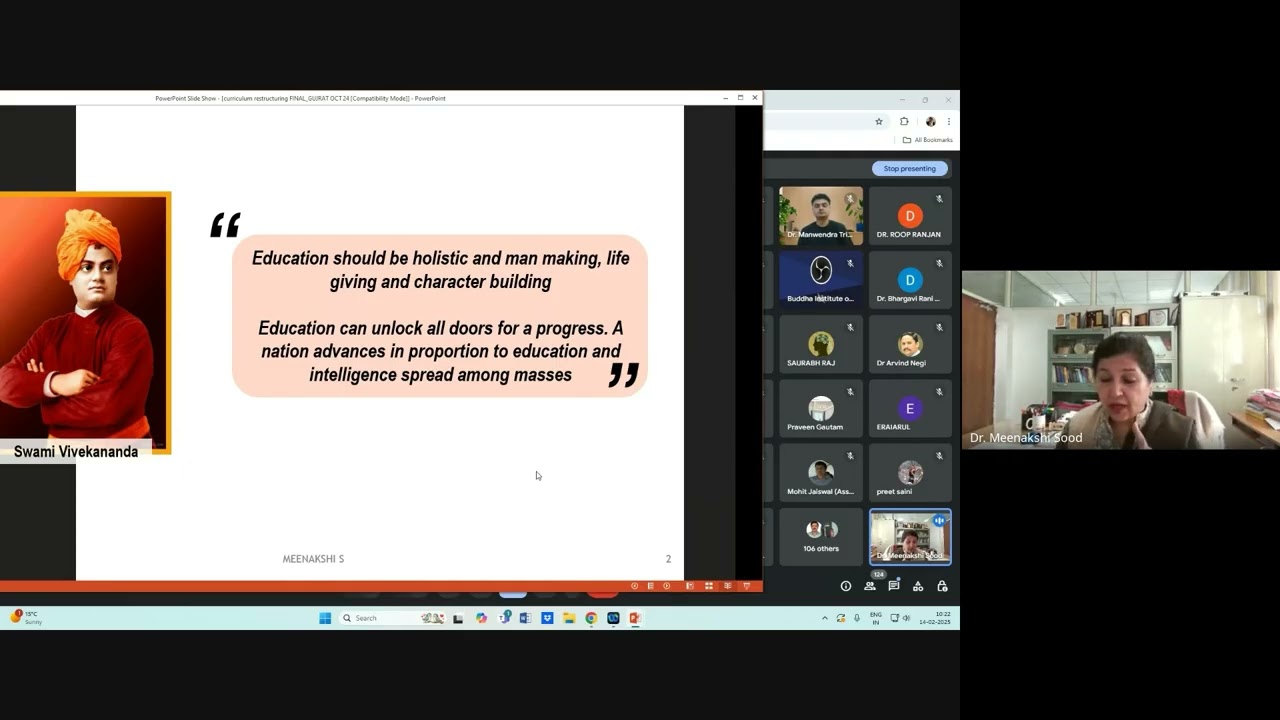
Task: Open chat with everyone icon in Meet
Action: [894, 586]
